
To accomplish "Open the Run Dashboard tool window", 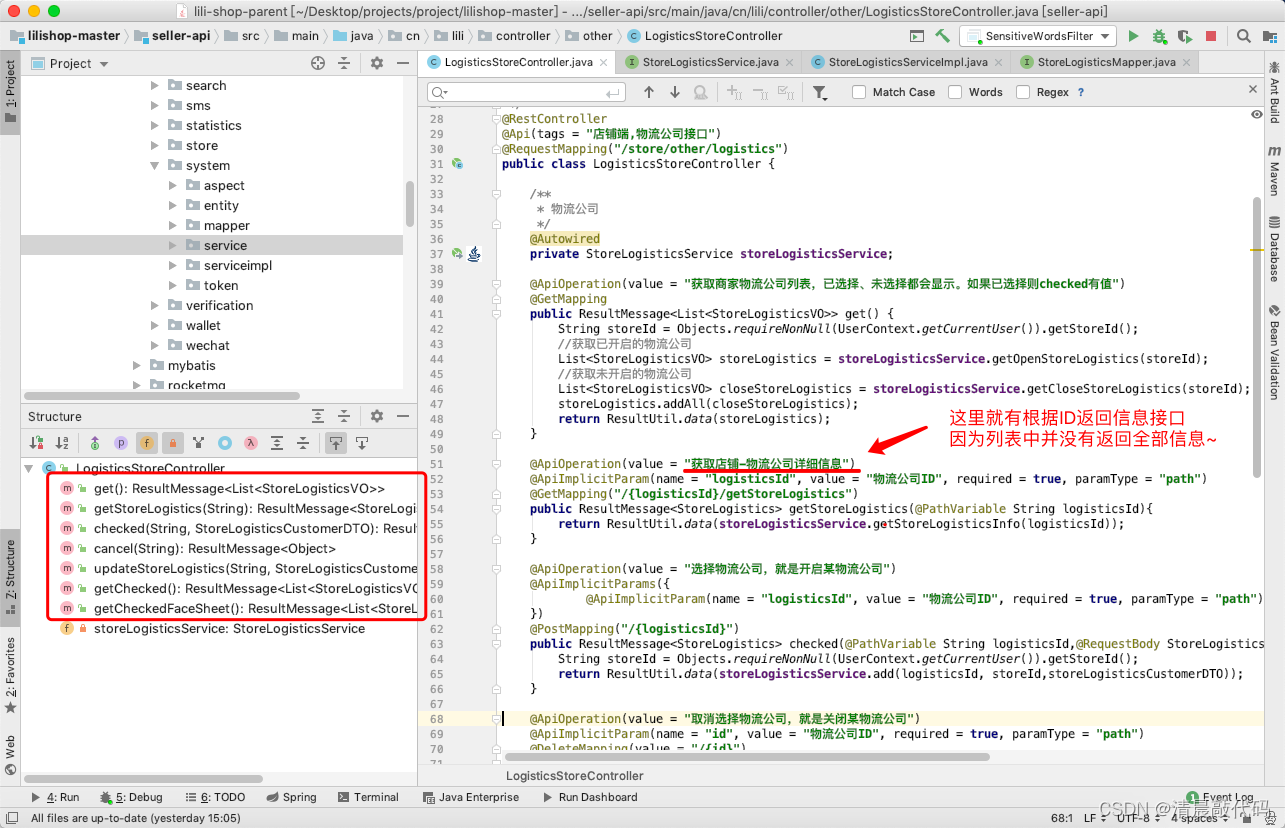I will [x=590, y=797].
